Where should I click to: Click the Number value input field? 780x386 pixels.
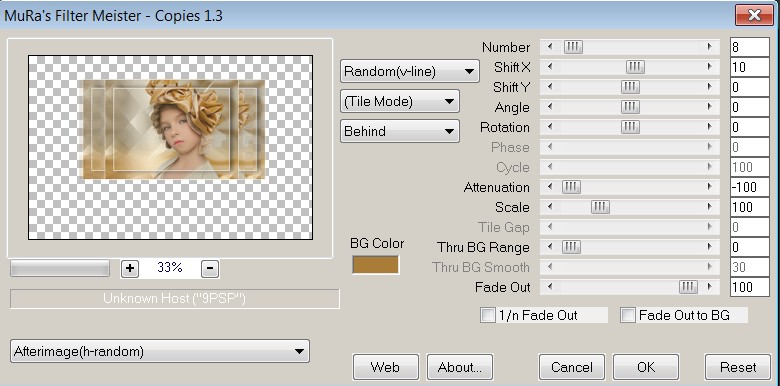coord(750,47)
